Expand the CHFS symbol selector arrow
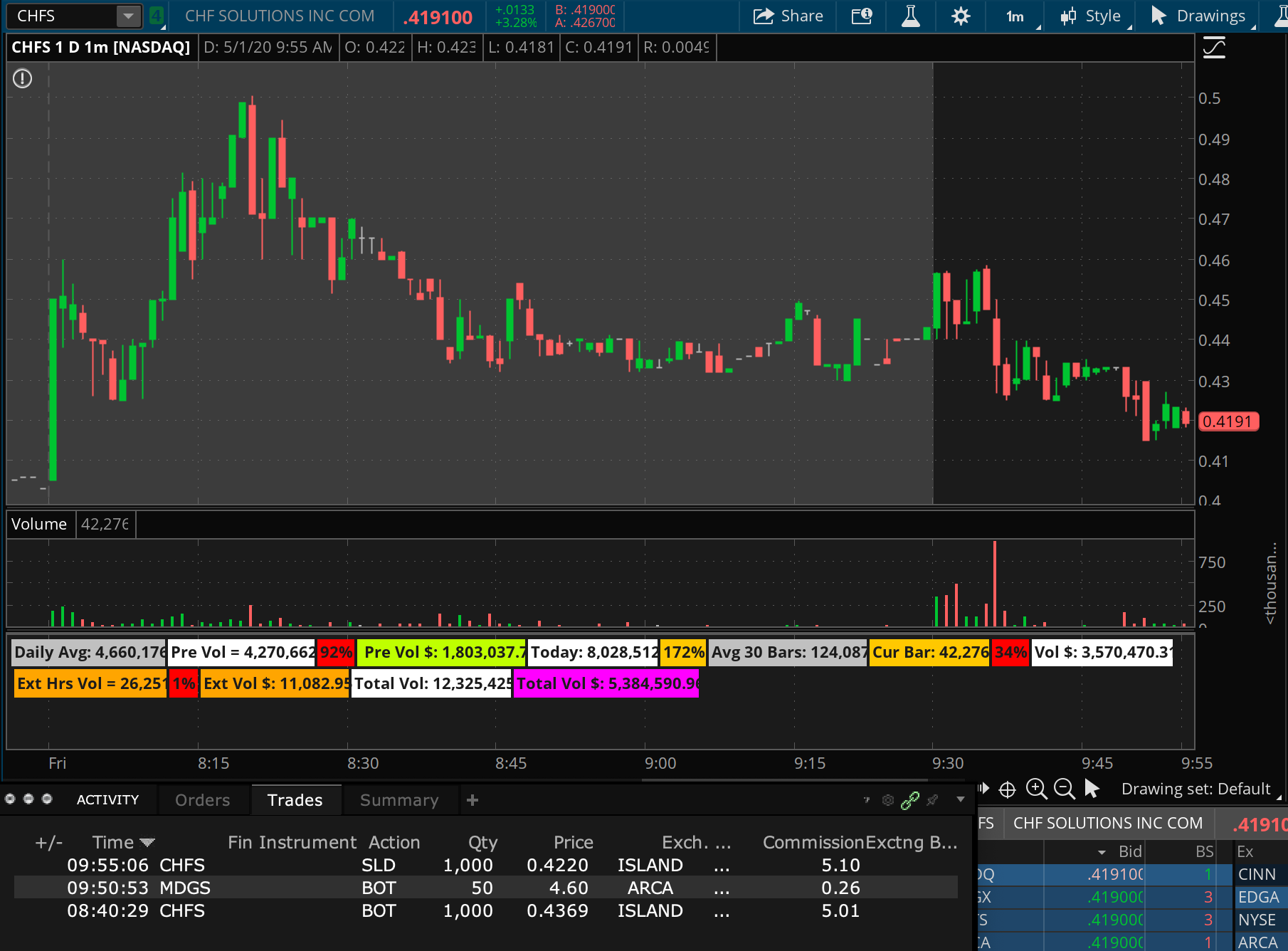The image size is (1288, 951). [128, 16]
